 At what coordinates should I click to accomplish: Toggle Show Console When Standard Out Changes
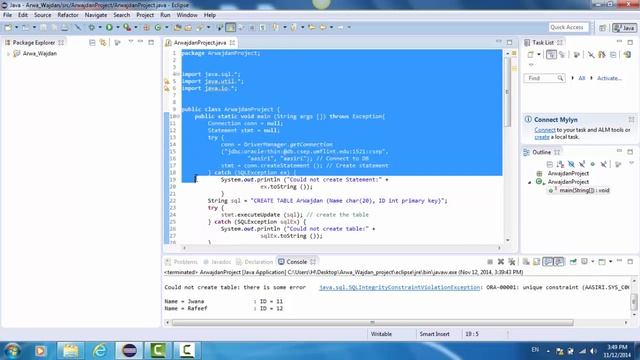point(548,262)
